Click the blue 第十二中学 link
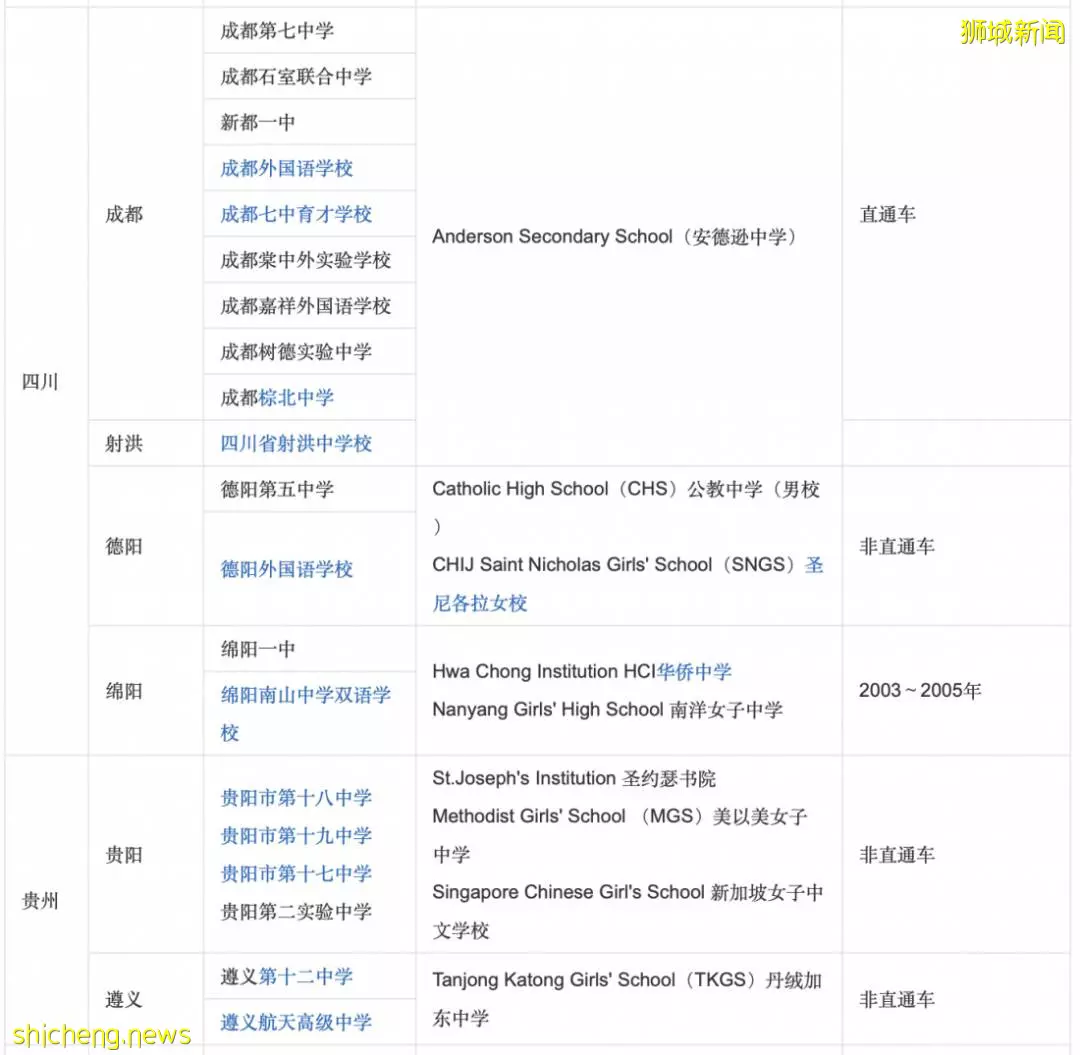 tap(306, 976)
